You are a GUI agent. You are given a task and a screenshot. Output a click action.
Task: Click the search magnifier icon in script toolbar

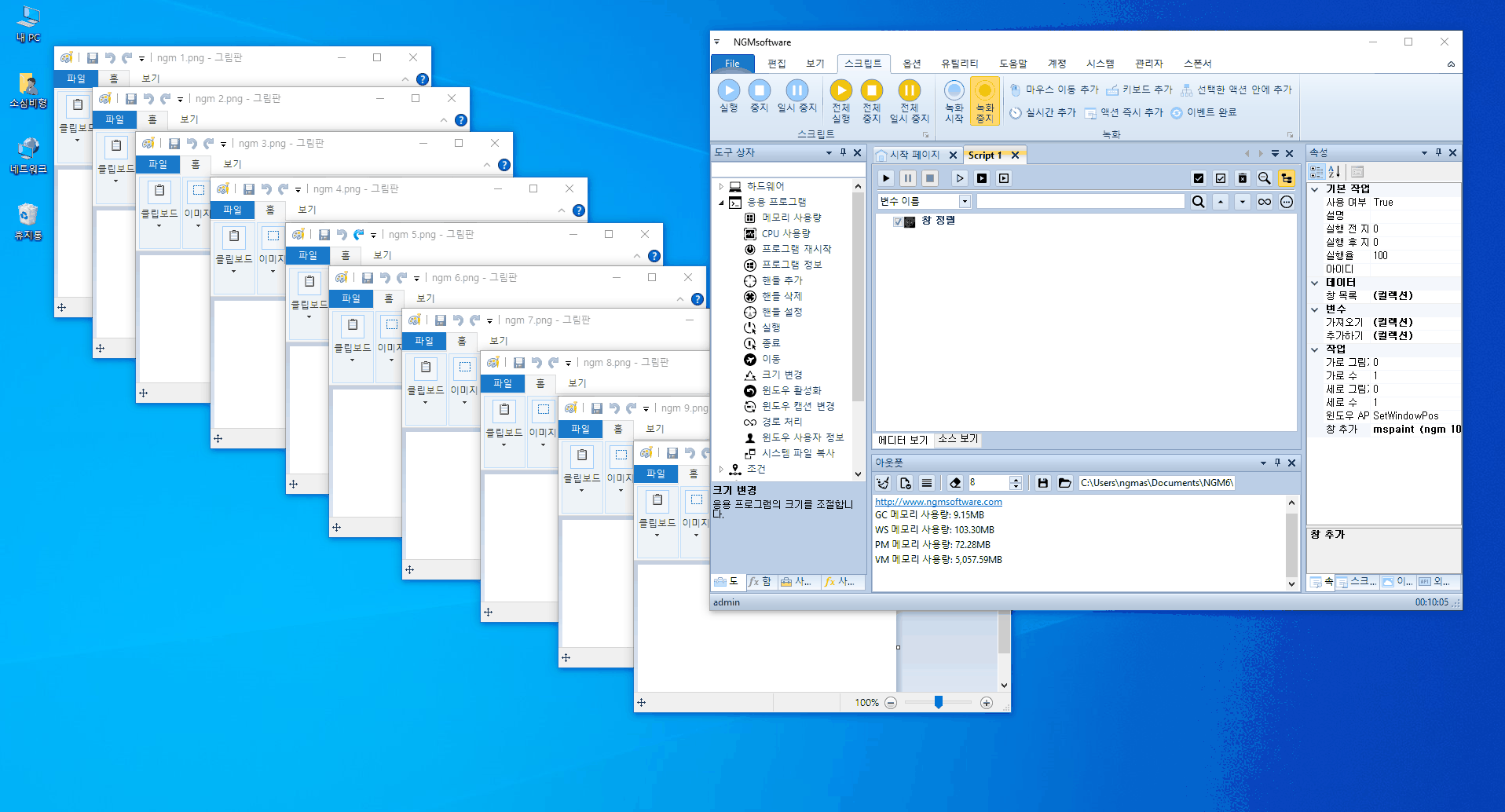click(x=1264, y=178)
